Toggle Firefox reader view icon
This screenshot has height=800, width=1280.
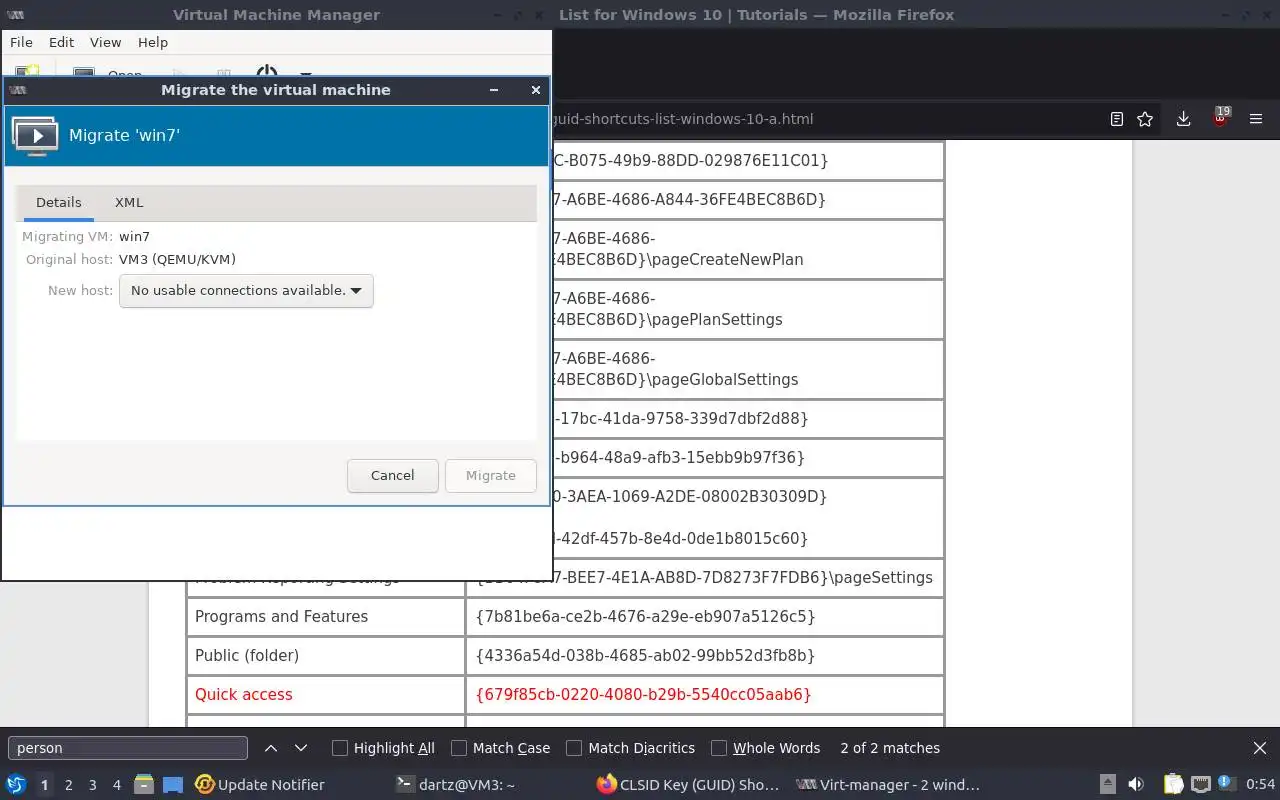click(x=1117, y=119)
